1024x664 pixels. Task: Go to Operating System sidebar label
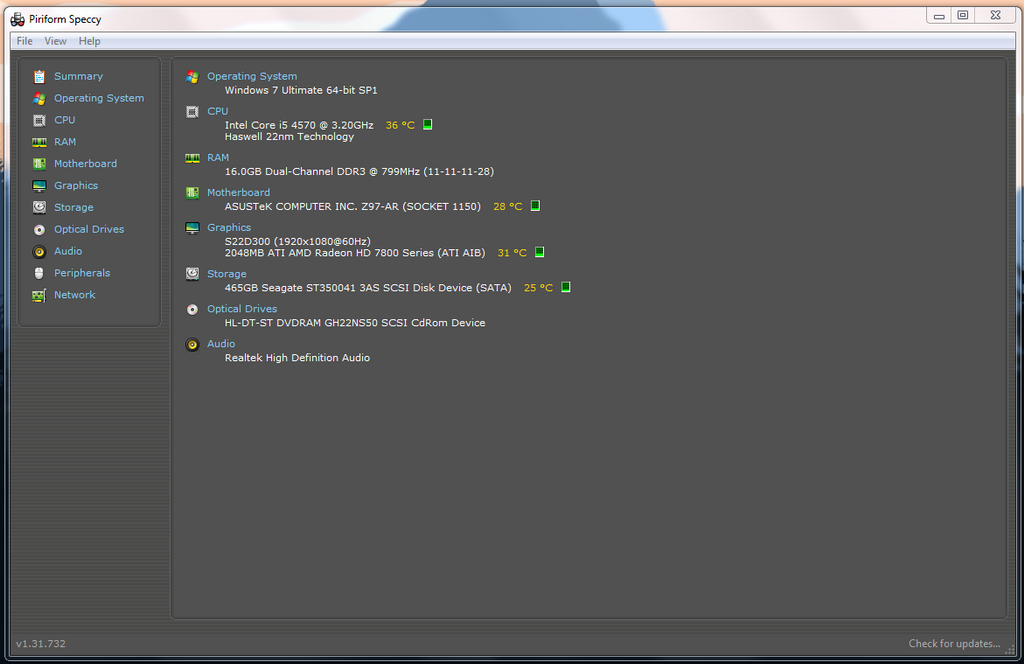99,98
